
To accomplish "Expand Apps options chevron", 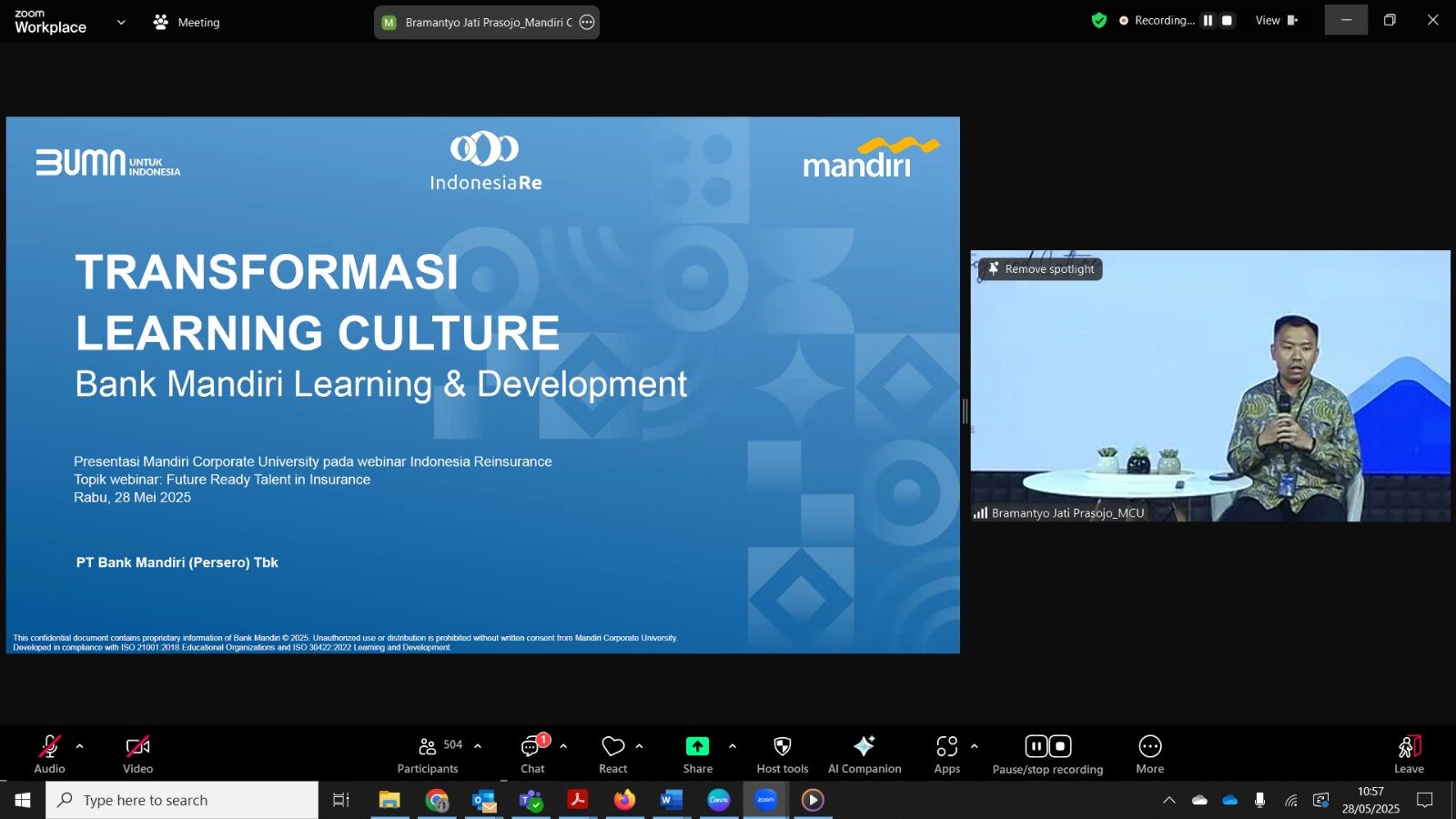I will point(975,746).
